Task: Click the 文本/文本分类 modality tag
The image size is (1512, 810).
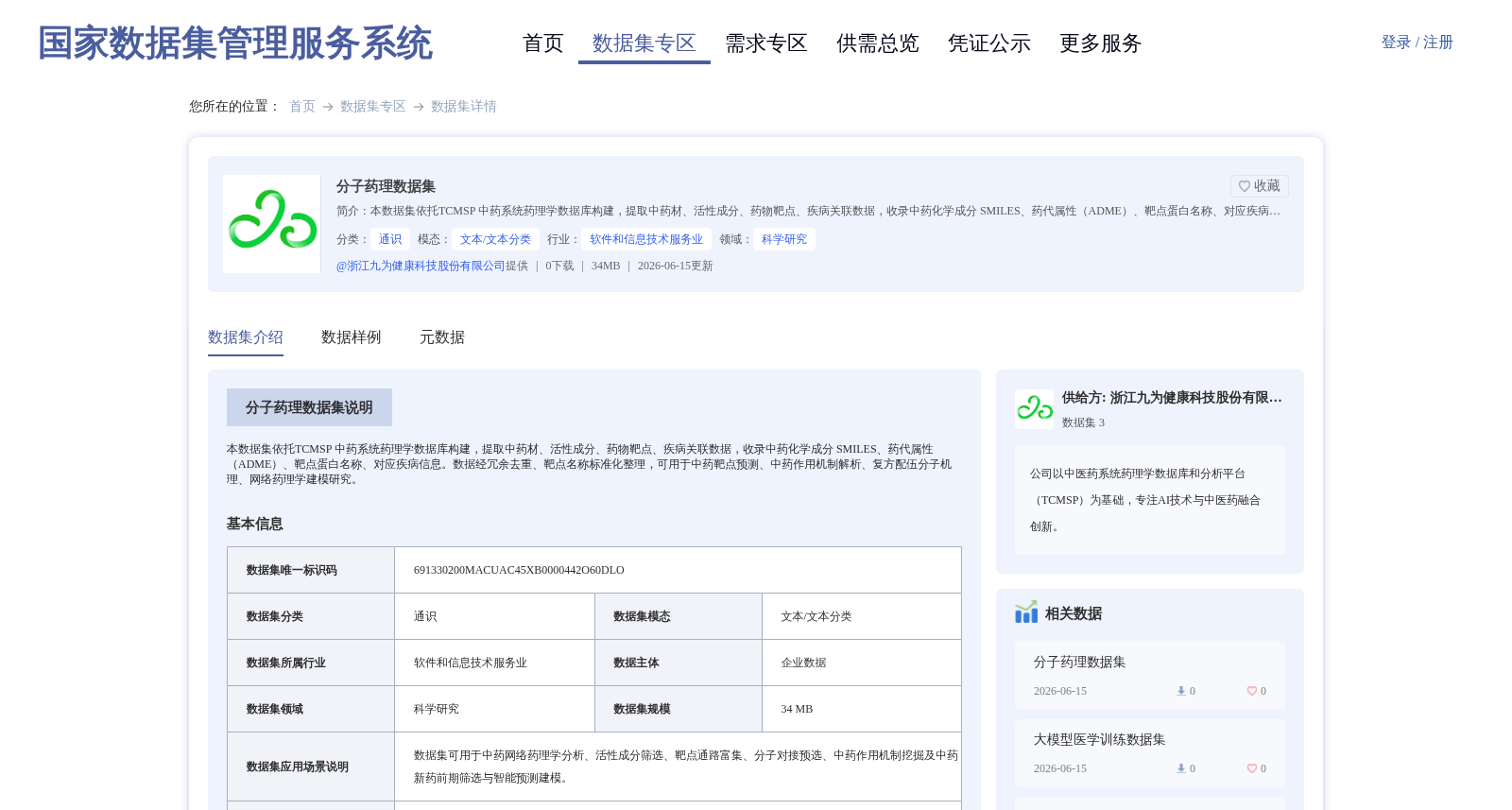Action: click(495, 239)
